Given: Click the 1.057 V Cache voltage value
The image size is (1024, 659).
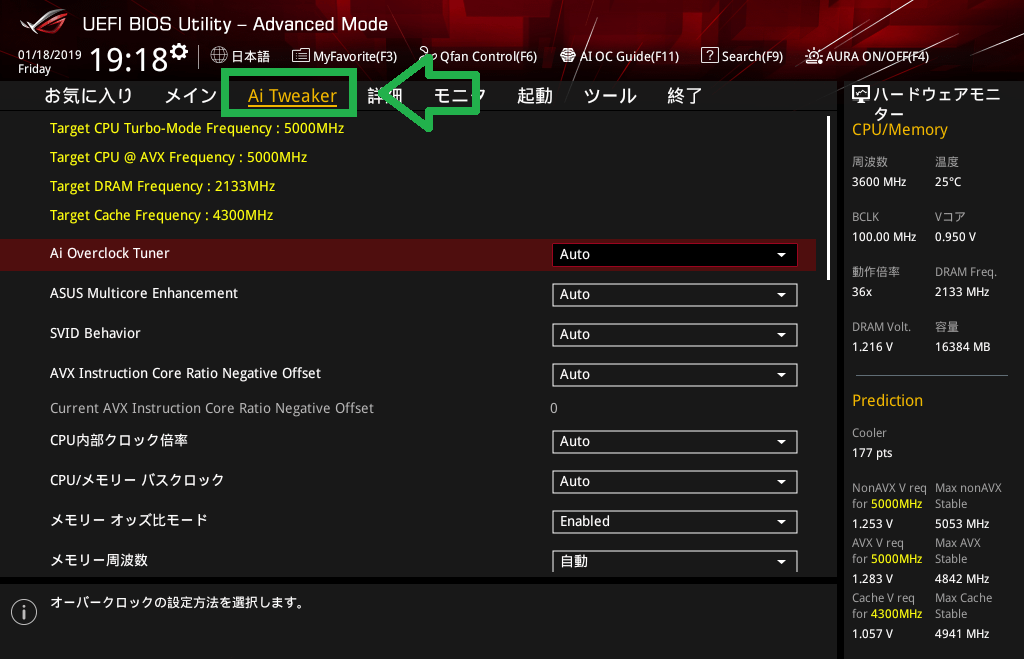Looking at the screenshot, I should tap(872, 633).
